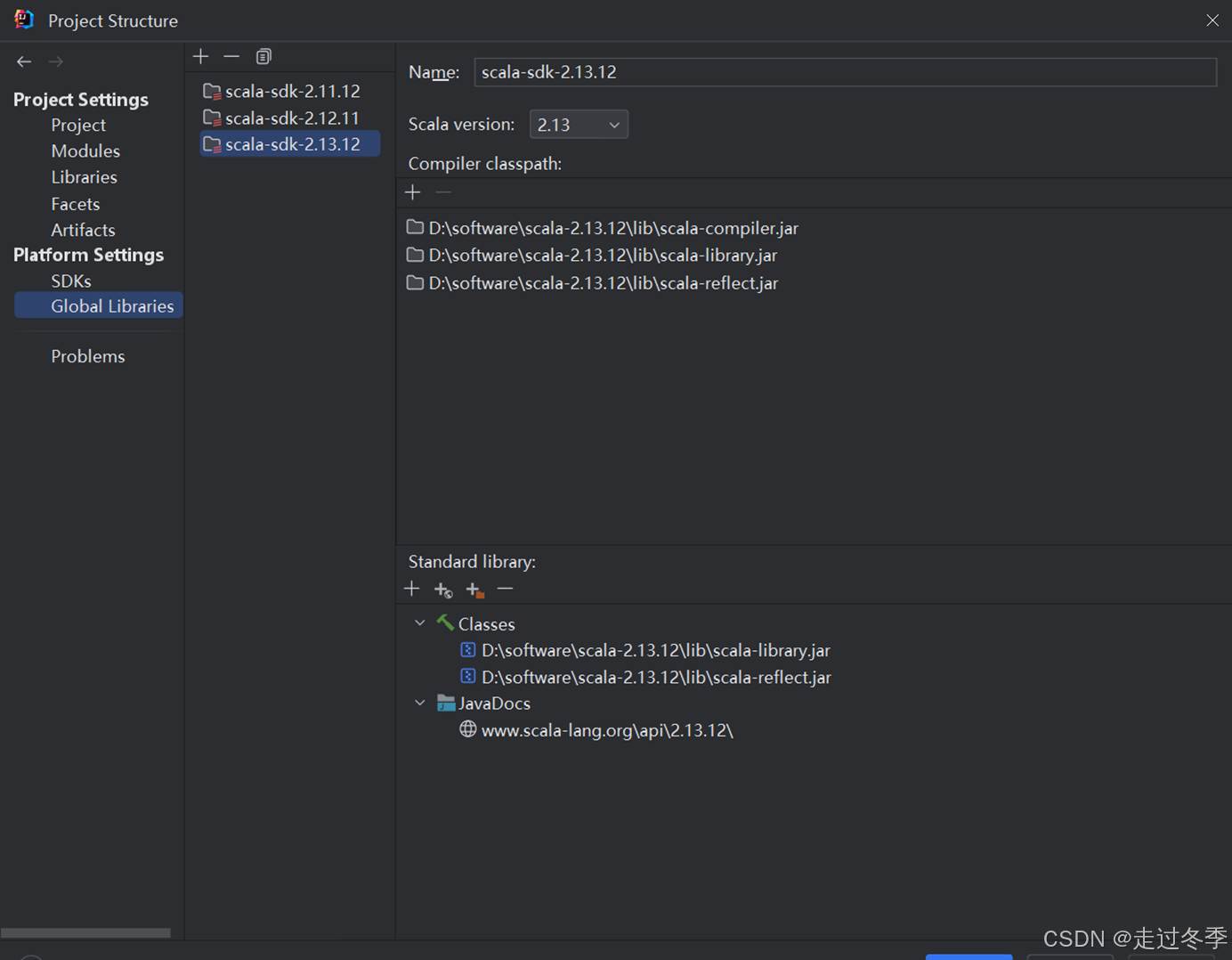Click the specify documentation URL icon
The image size is (1232, 960).
pyautogui.click(x=443, y=590)
